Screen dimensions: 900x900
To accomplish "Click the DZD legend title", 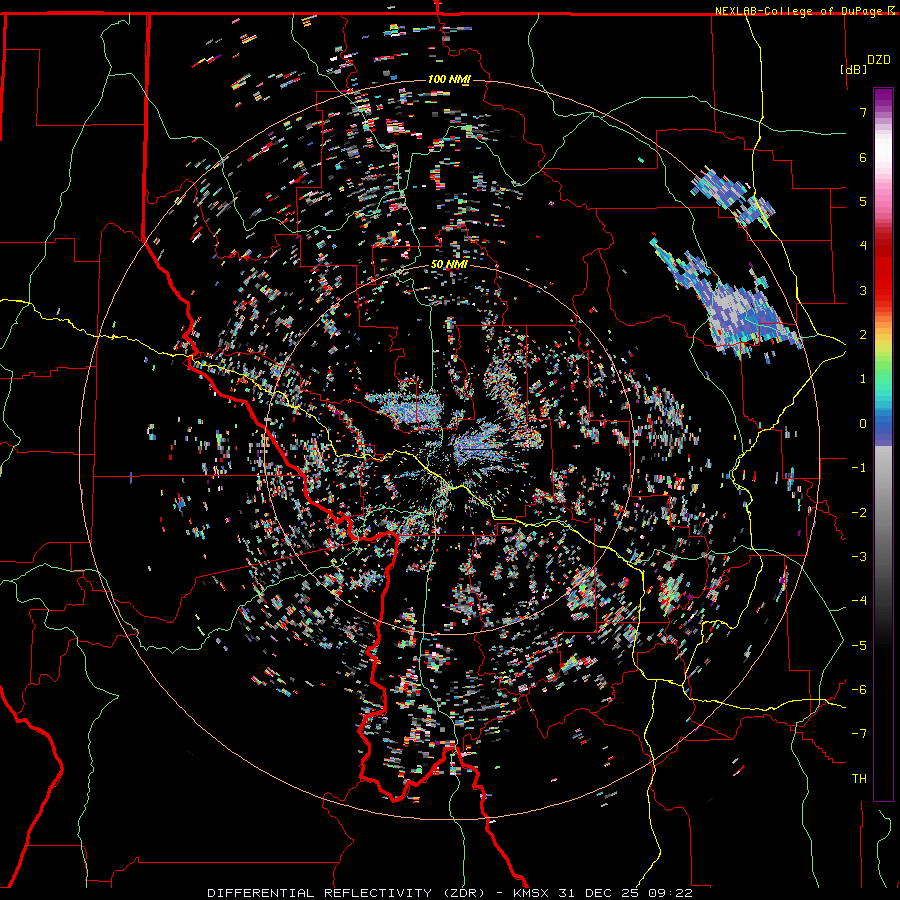I will coord(879,60).
